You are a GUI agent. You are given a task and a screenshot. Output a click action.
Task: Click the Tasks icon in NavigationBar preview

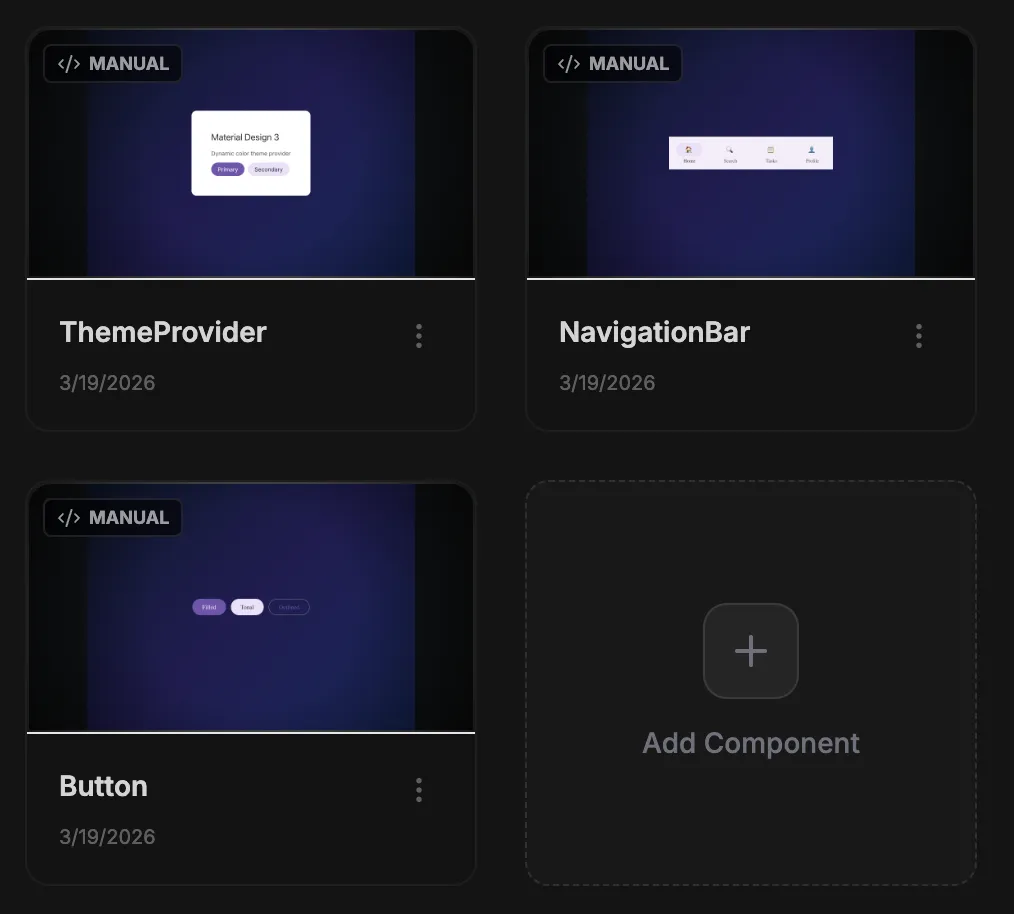(x=770, y=150)
